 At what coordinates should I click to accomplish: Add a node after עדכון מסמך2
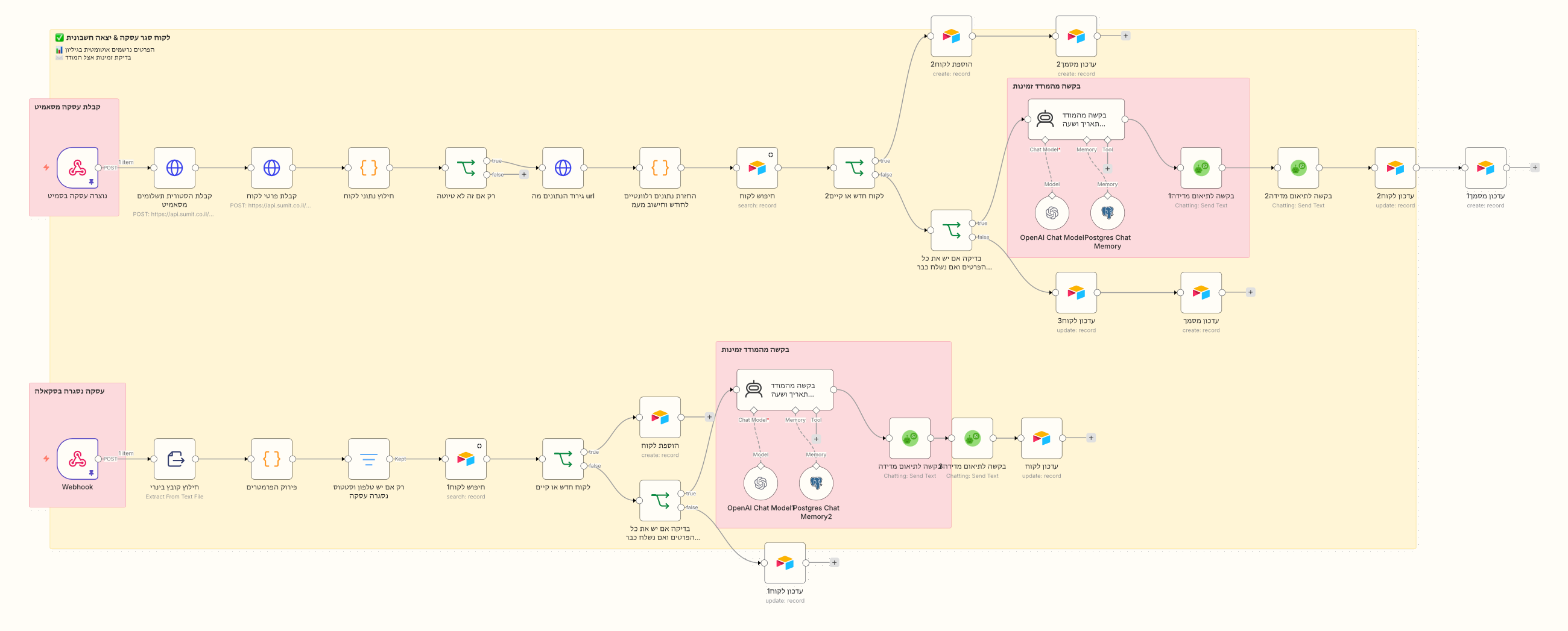click(1125, 36)
